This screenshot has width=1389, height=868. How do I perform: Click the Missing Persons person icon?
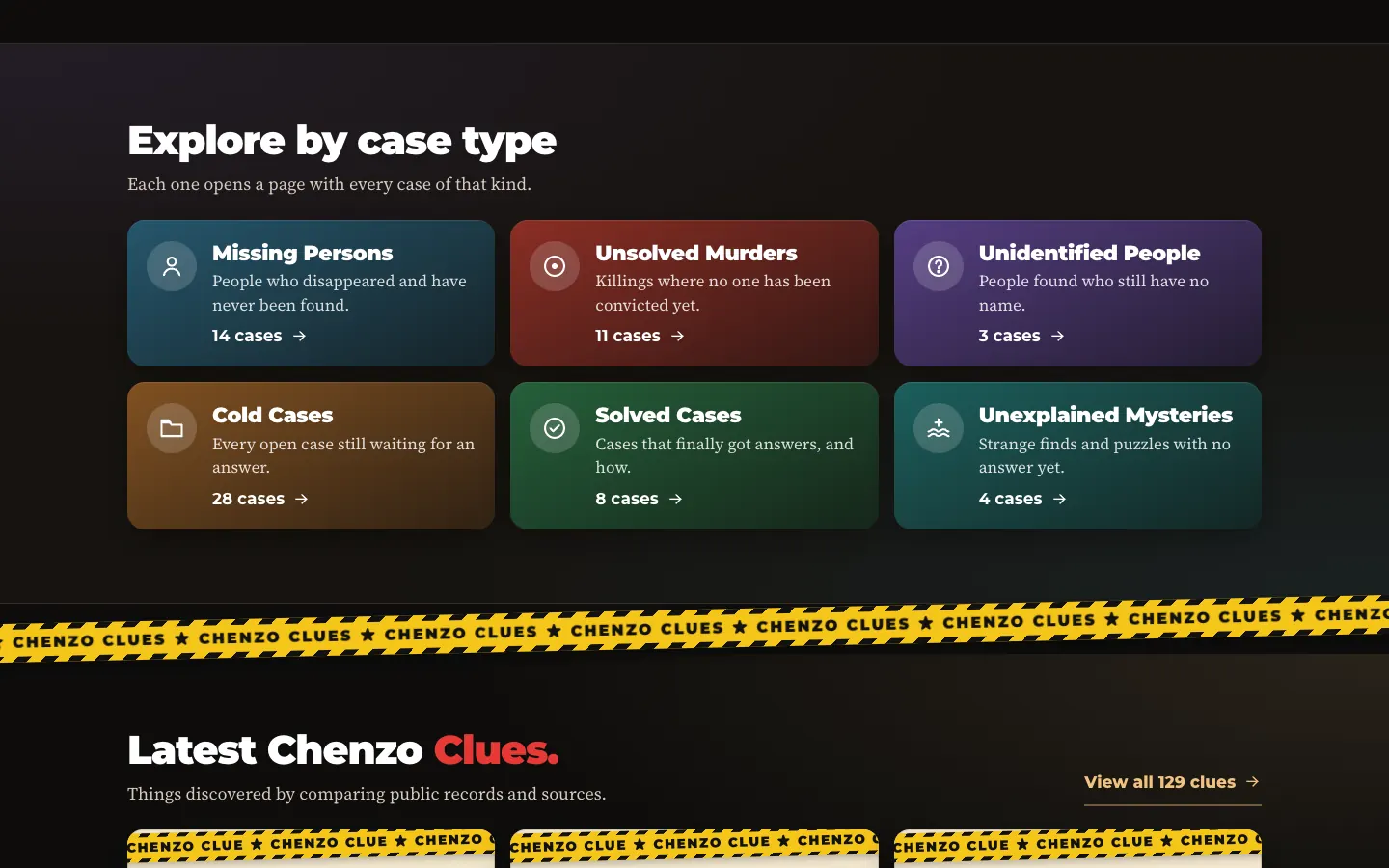(x=172, y=266)
